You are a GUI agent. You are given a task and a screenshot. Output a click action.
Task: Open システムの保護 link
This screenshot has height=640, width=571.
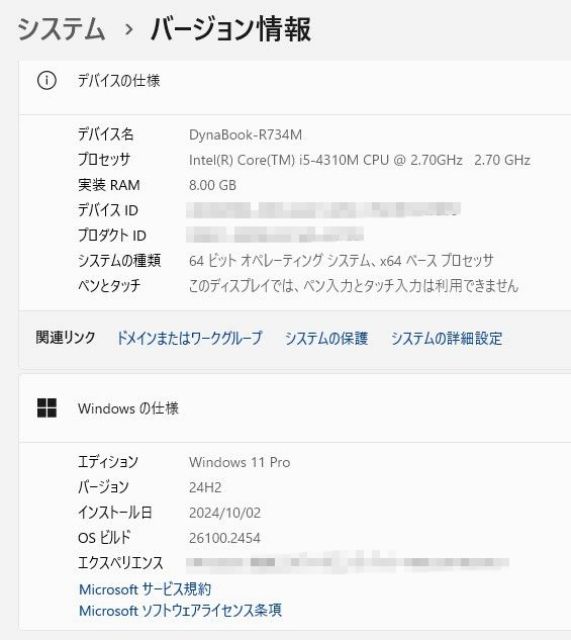click(x=326, y=338)
